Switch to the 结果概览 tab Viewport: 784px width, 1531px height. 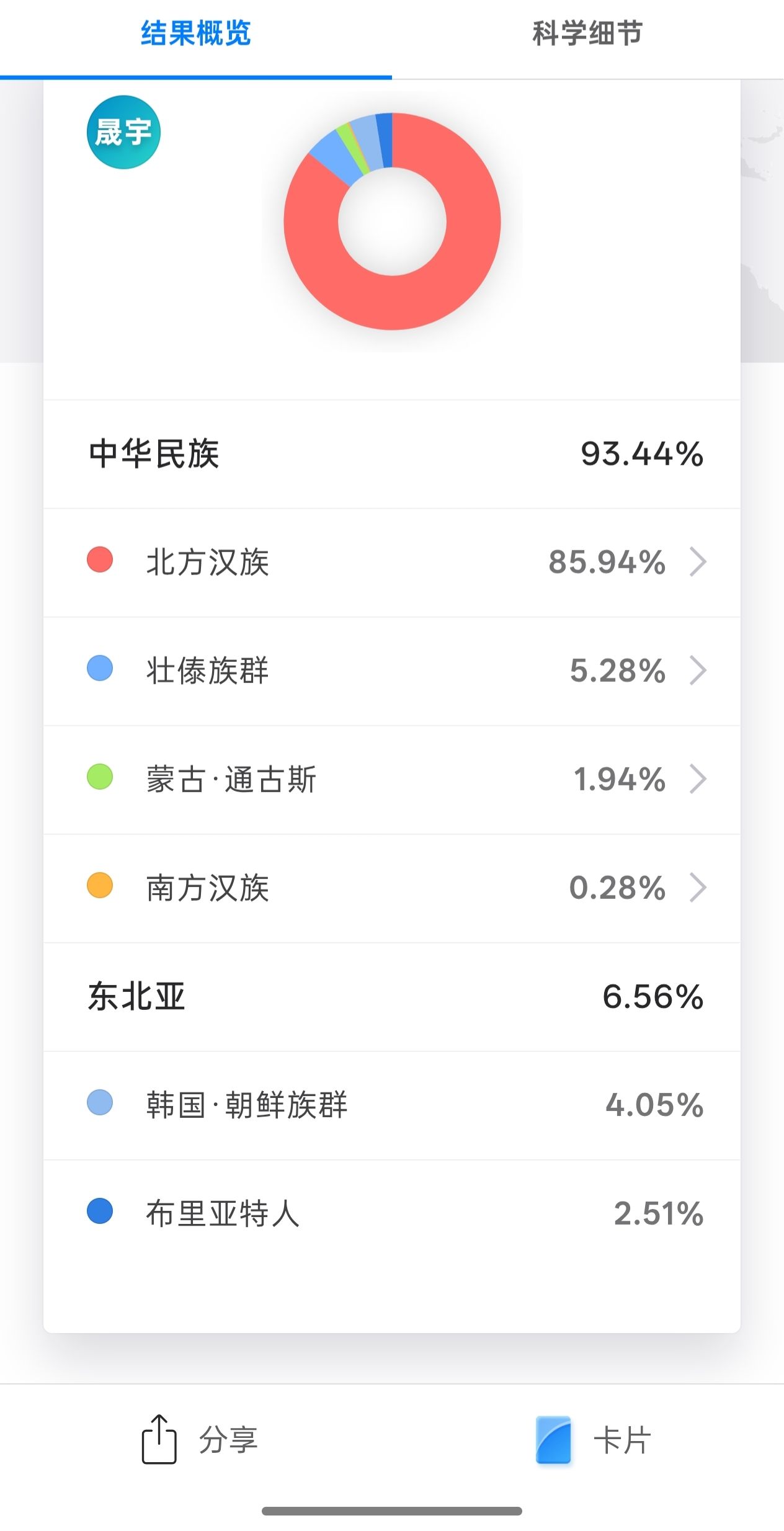[195, 33]
